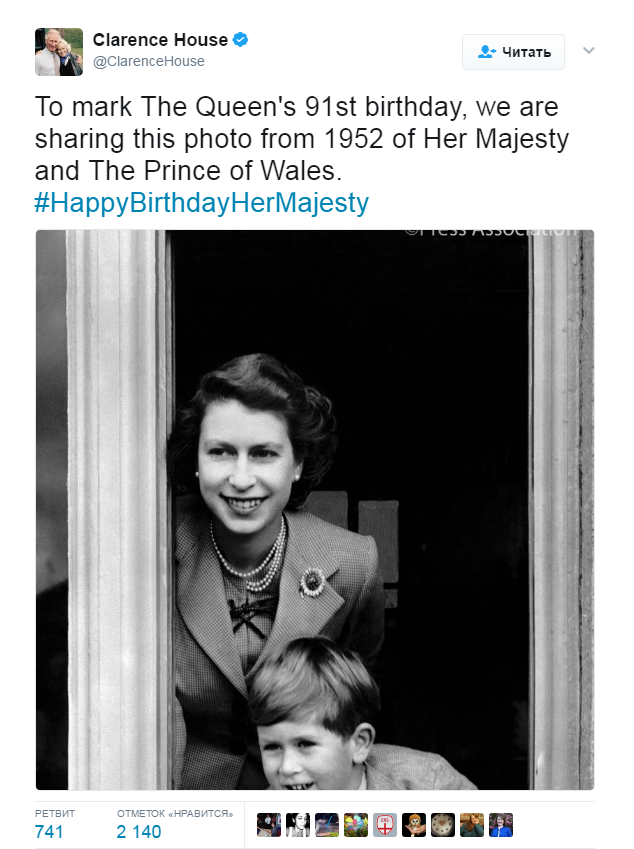Viewport: 634px width, 849px height.
Task: Click the first liker avatar
Action: tap(269, 825)
